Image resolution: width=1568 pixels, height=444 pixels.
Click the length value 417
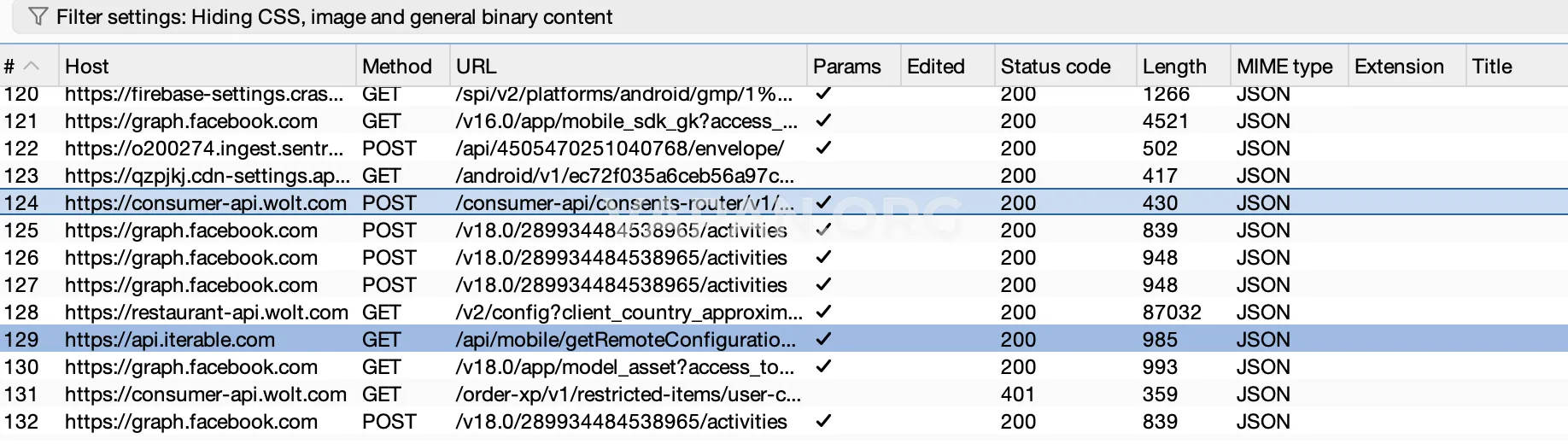[1160, 176]
